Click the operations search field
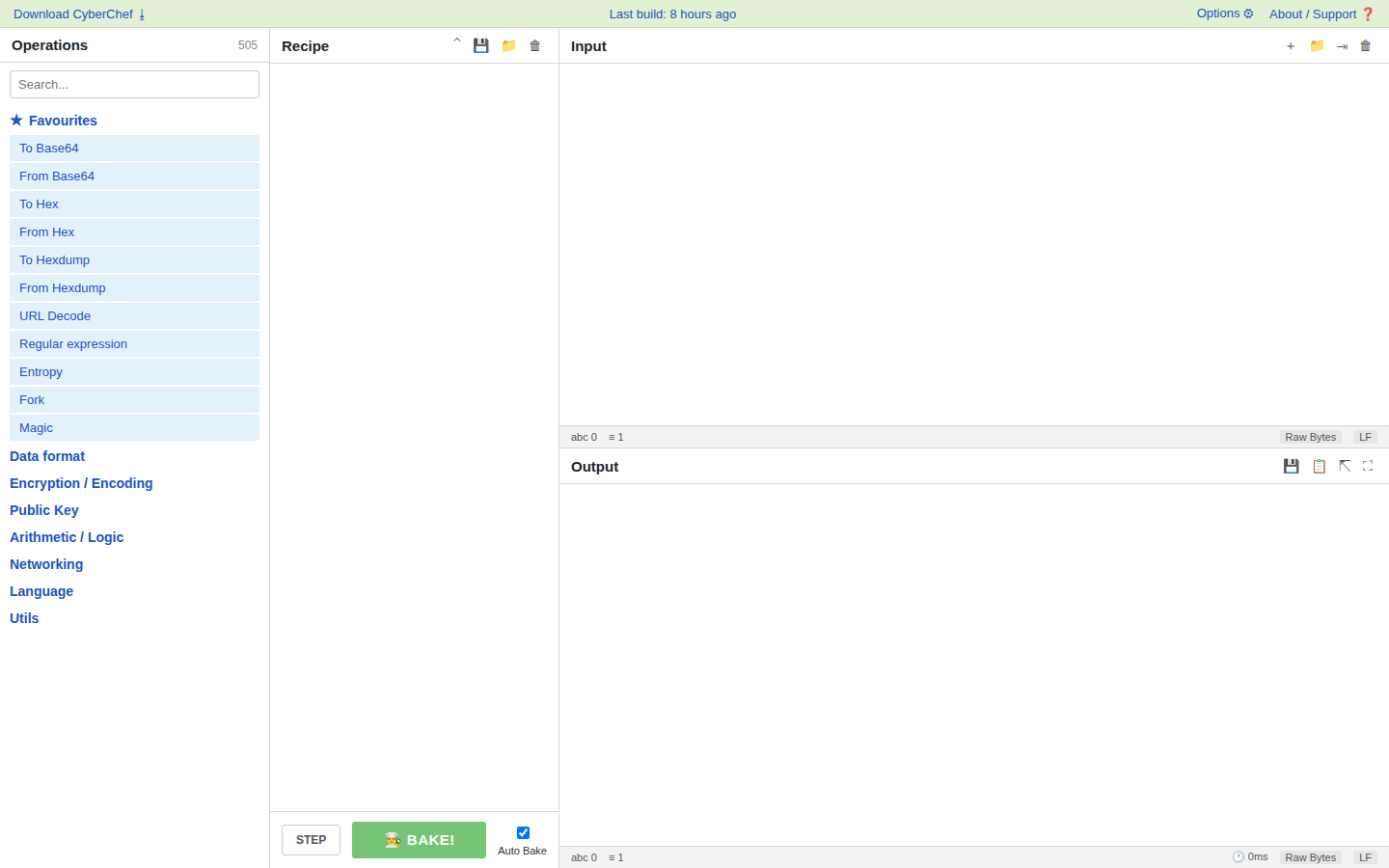The height and width of the screenshot is (868, 1389). tap(134, 84)
